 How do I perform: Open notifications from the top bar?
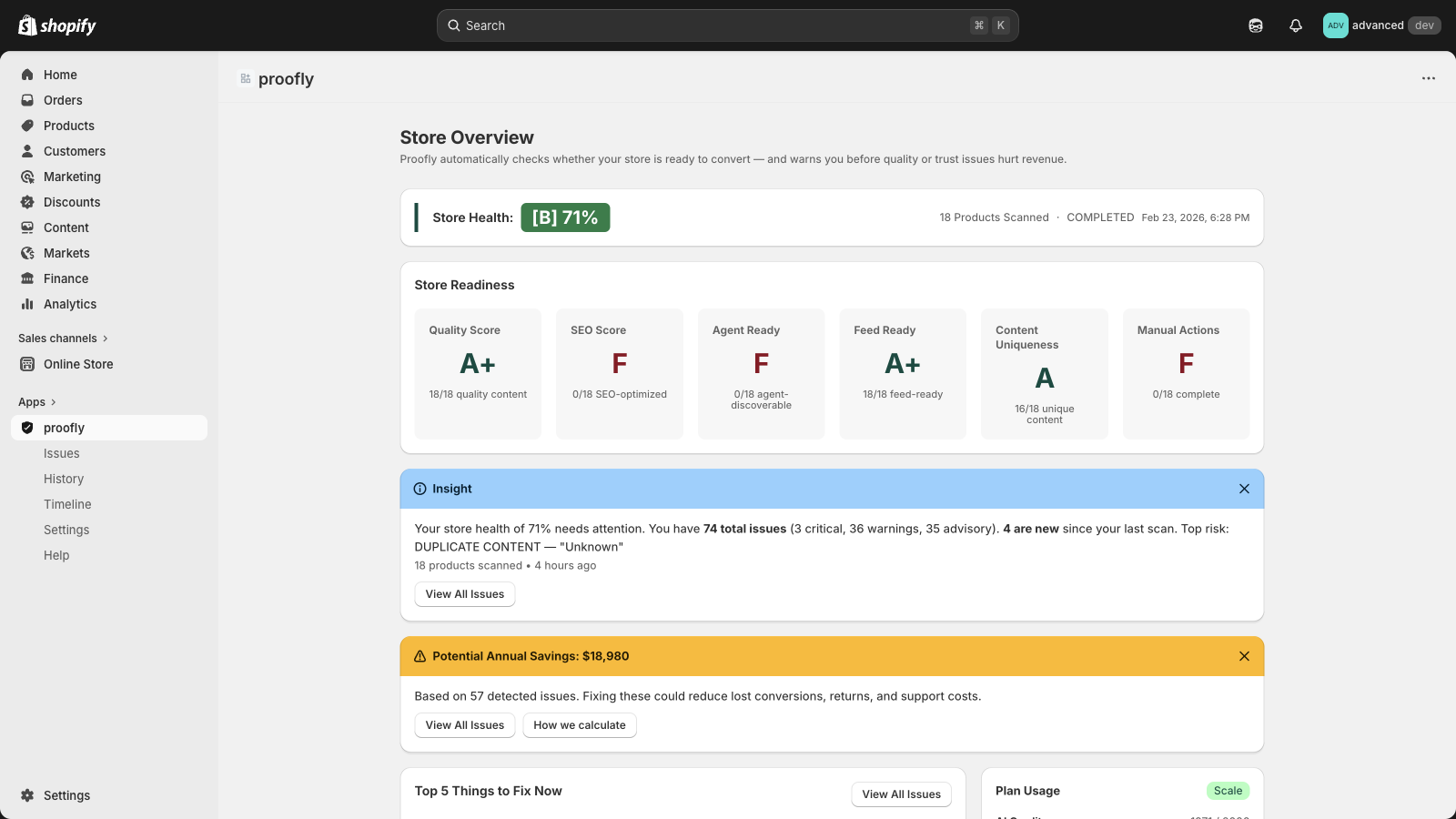(1295, 25)
